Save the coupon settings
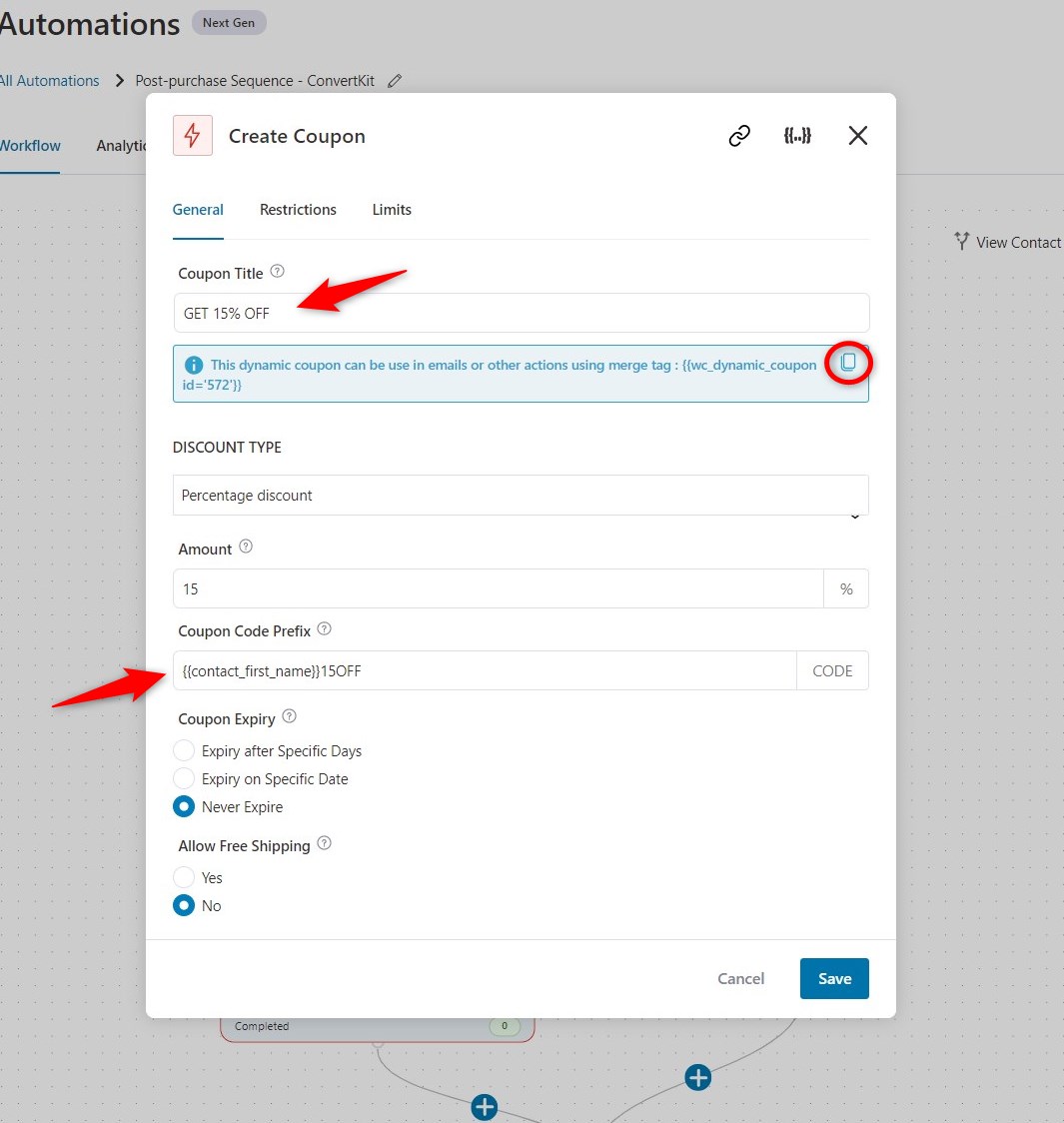1064x1123 pixels. 833,978
